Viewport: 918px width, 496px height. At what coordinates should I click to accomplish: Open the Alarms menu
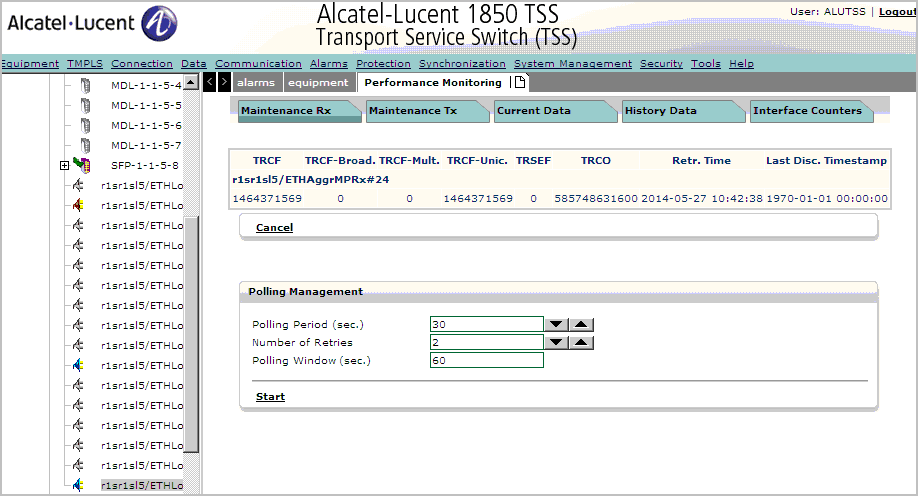[x=328, y=63]
